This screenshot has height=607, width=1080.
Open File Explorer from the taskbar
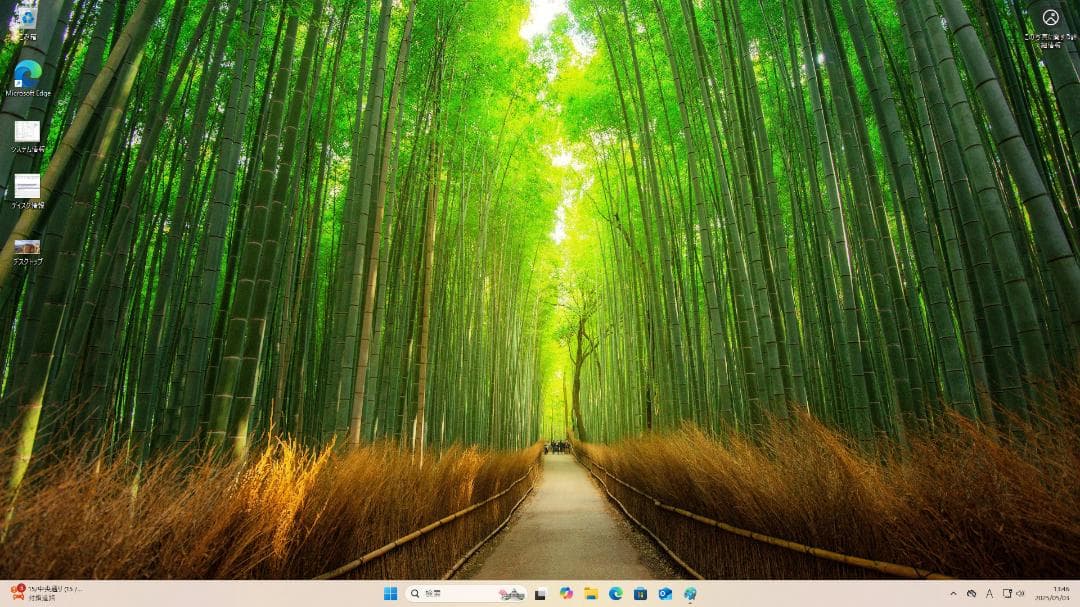coord(591,591)
